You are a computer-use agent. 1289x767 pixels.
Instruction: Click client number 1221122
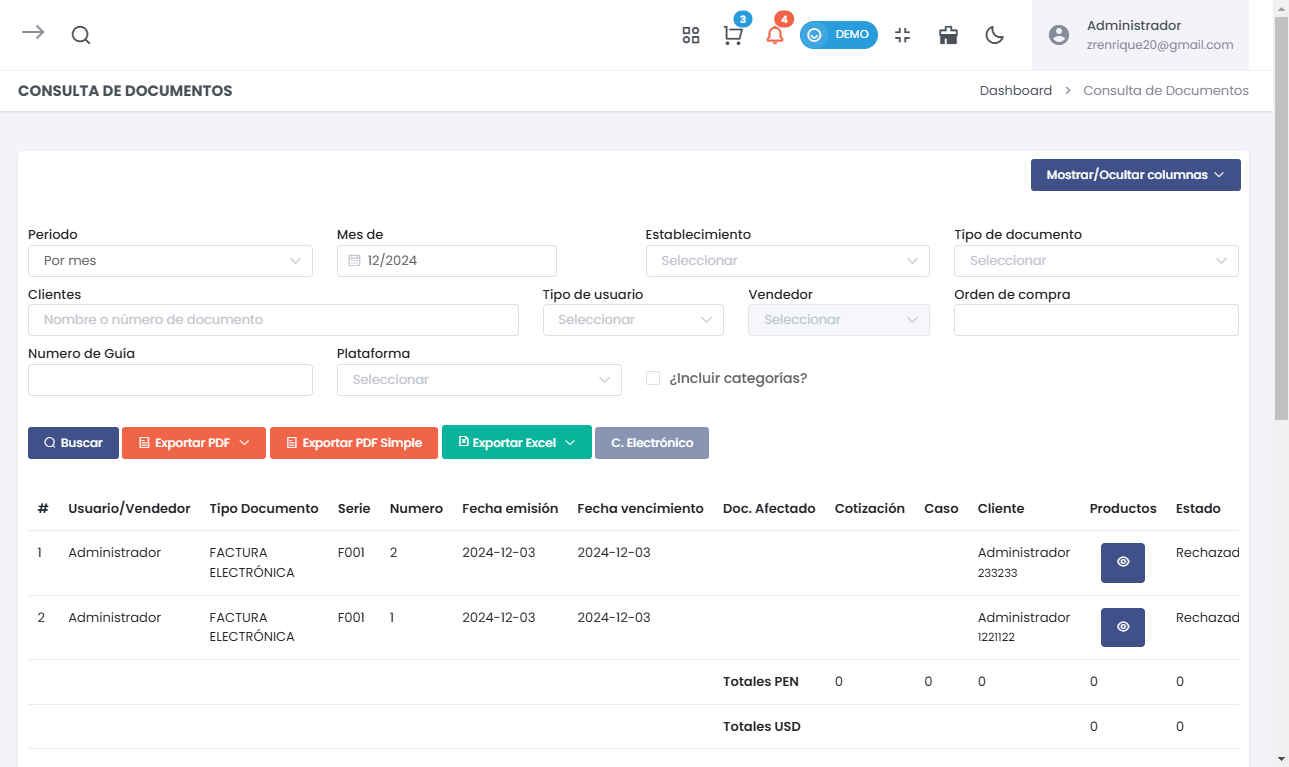click(996, 638)
